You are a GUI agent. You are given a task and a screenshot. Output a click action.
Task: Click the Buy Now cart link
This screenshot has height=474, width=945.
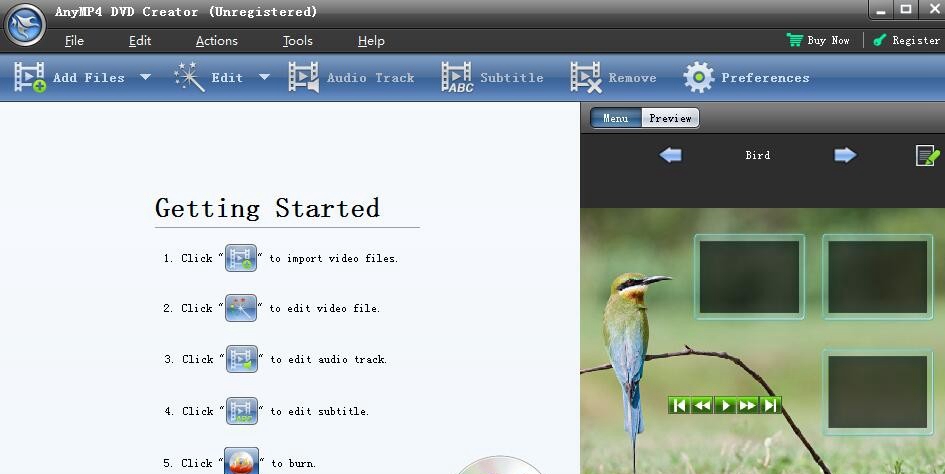tap(818, 40)
